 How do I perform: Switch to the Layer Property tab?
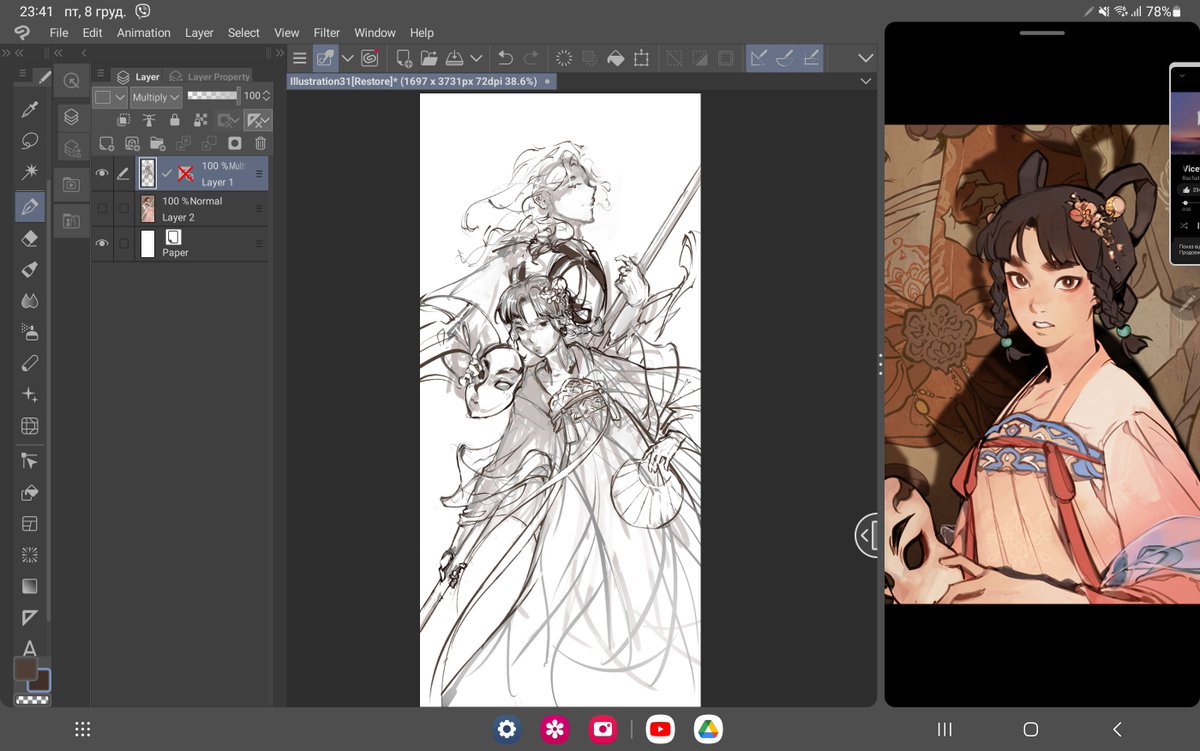(x=210, y=76)
